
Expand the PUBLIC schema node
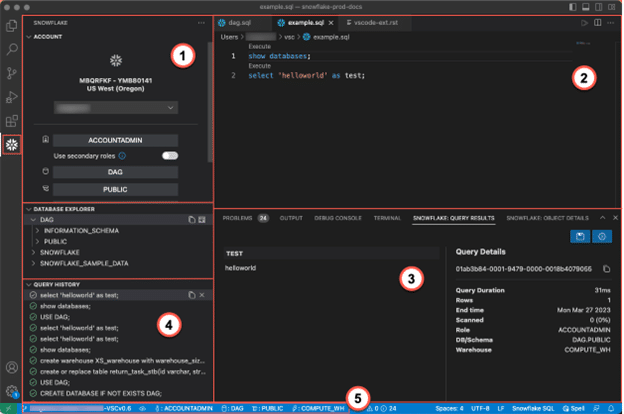coord(37,242)
